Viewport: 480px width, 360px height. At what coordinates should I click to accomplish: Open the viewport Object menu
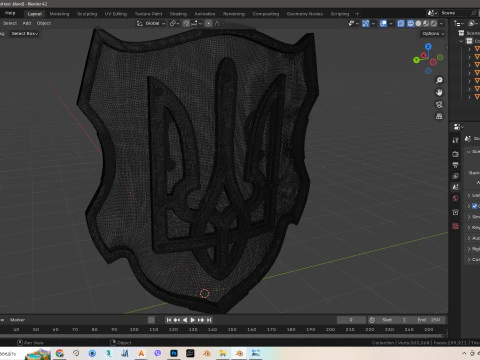[x=44, y=23]
